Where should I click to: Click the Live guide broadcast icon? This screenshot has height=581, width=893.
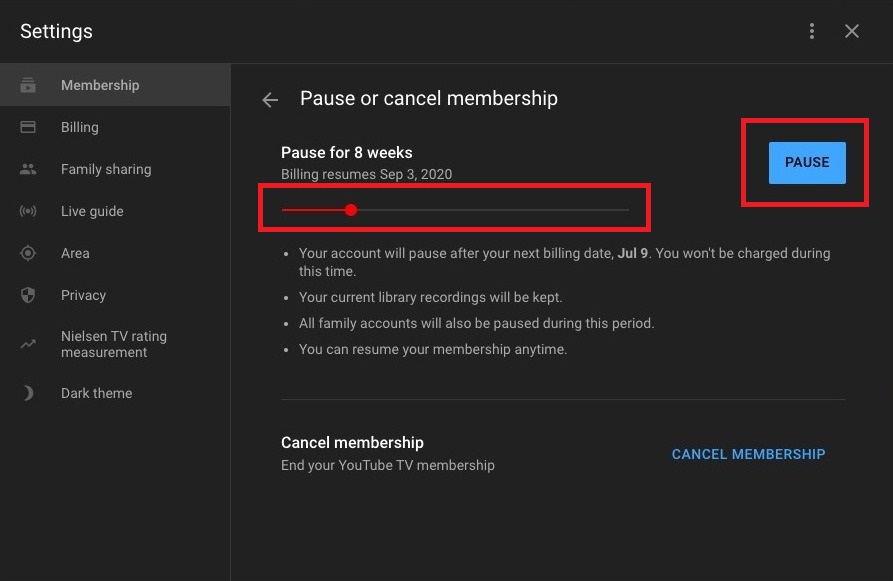28,212
